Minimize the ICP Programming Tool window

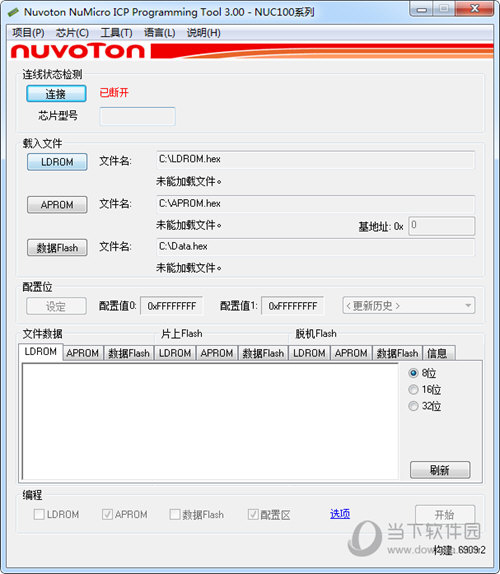tap(421, 10)
